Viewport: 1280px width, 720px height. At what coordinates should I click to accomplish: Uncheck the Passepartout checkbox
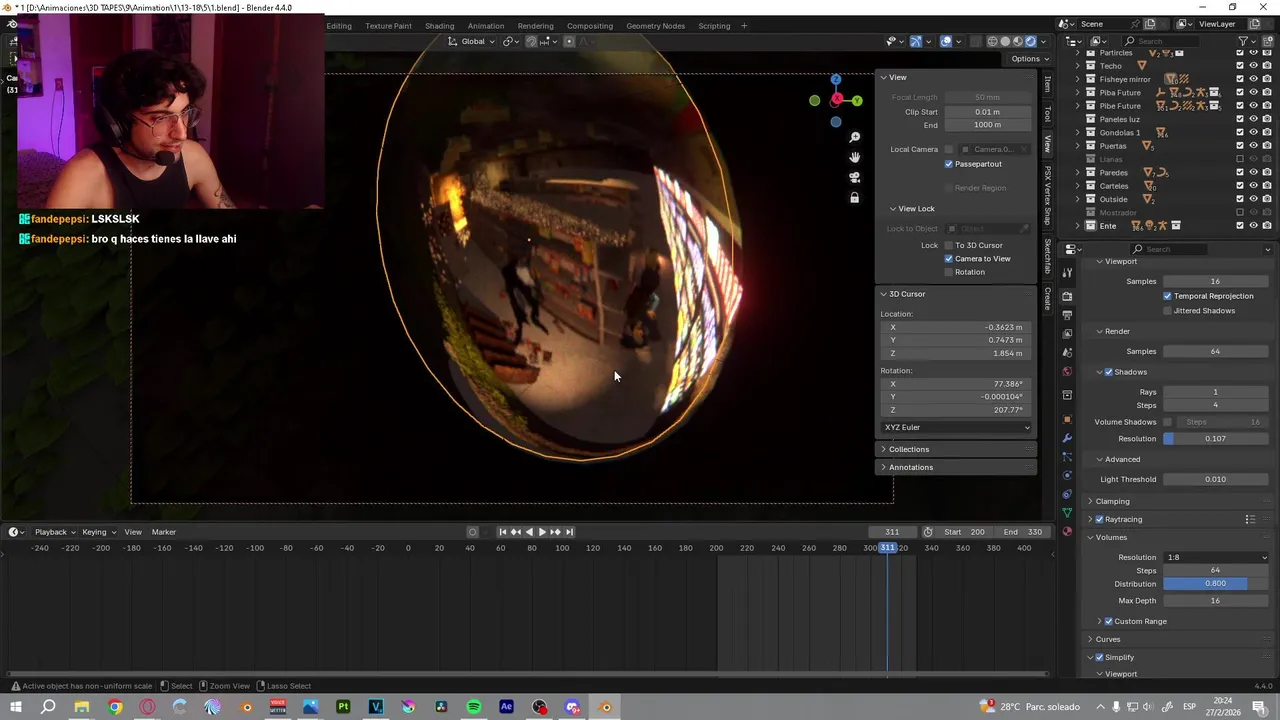click(x=949, y=164)
